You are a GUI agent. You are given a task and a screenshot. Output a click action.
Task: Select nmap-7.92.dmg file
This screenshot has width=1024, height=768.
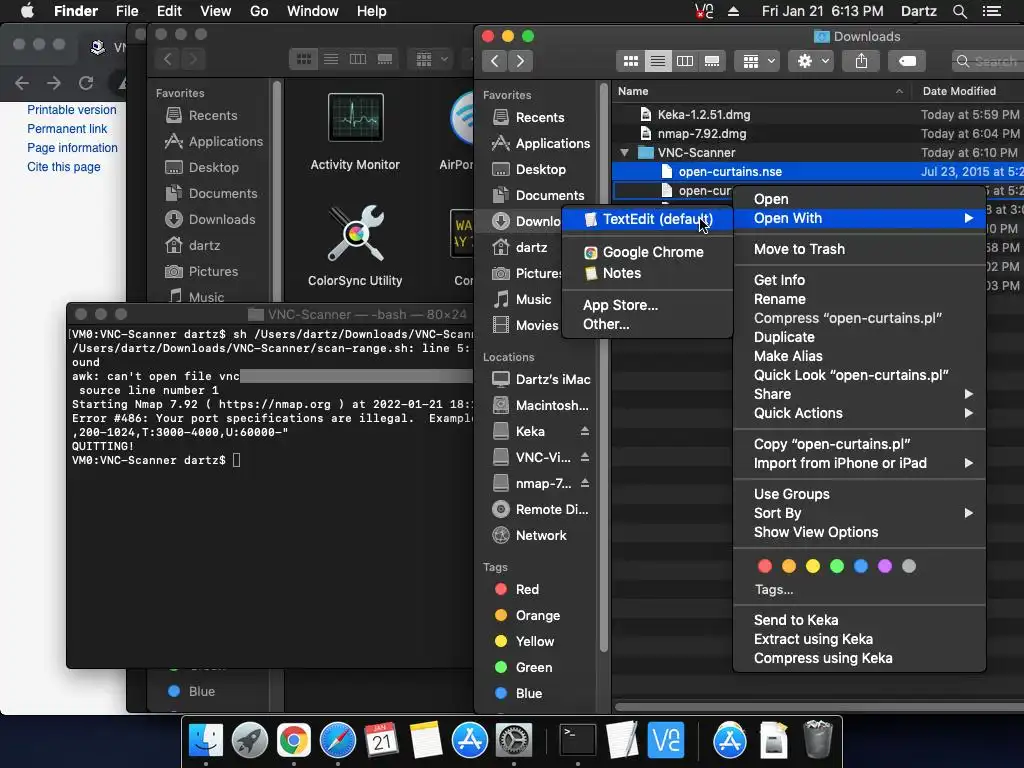pyautogui.click(x=701, y=134)
